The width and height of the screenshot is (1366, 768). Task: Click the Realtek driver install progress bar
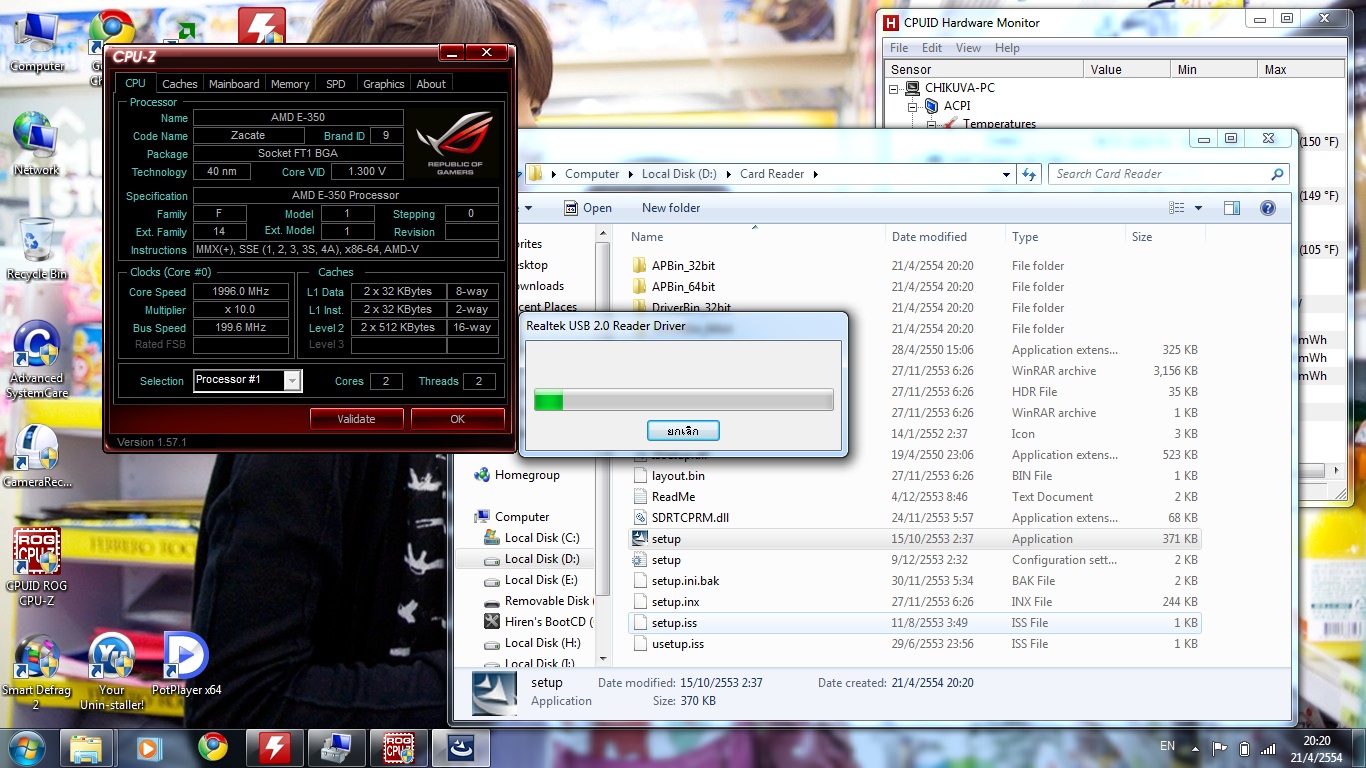pyautogui.click(x=684, y=400)
